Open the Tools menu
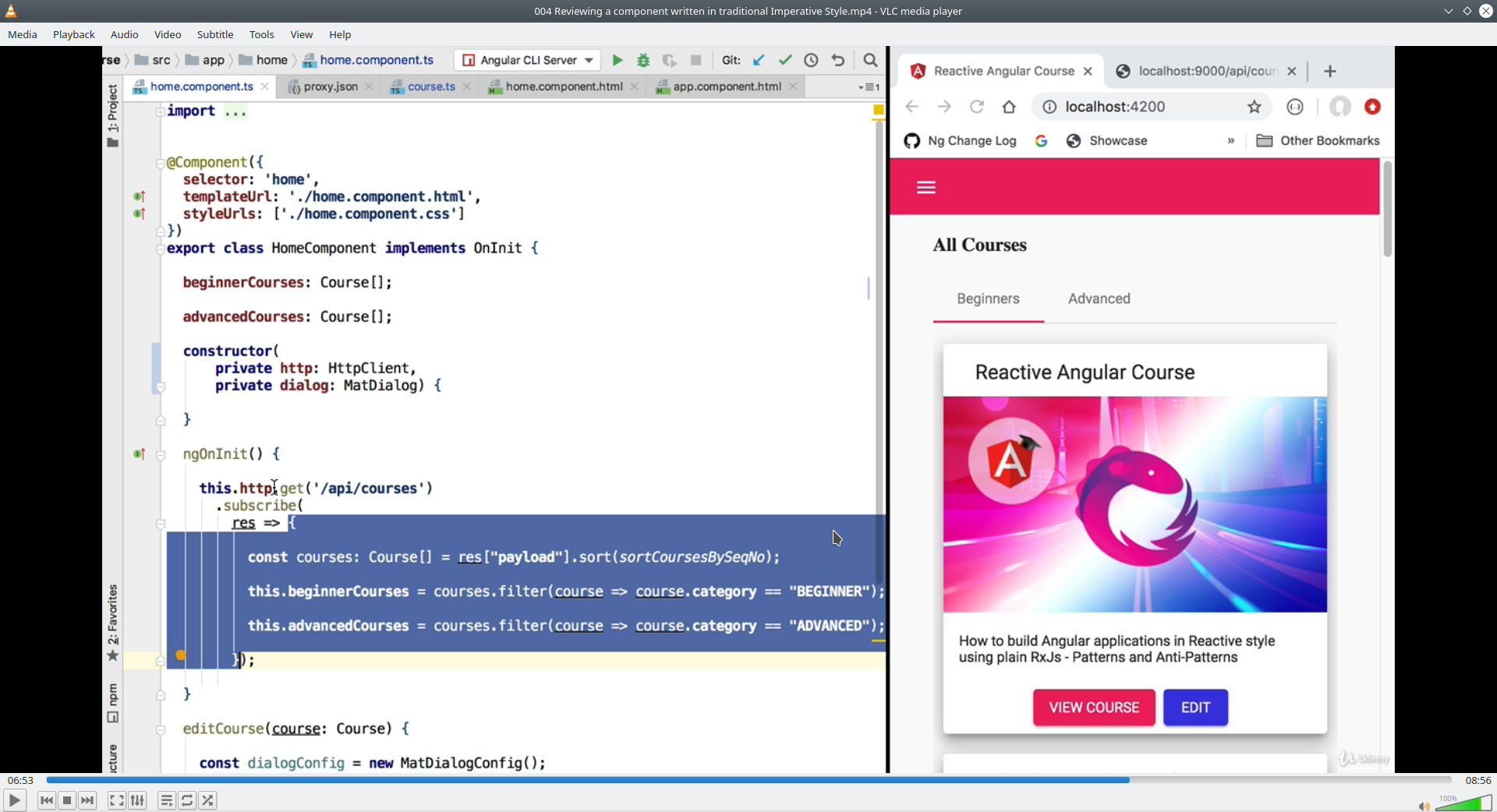This screenshot has width=1497, height=812. [x=262, y=34]
